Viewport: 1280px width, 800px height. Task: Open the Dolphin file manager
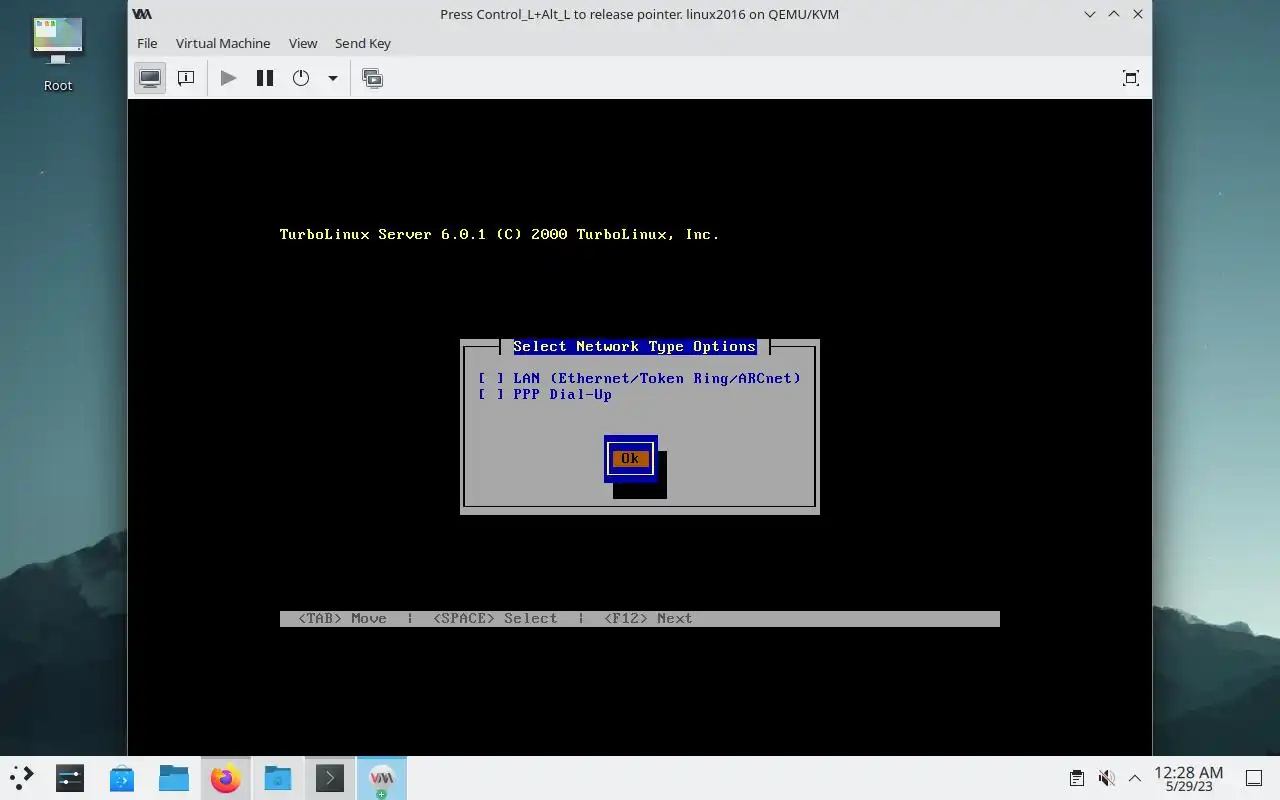click(174, 778)
